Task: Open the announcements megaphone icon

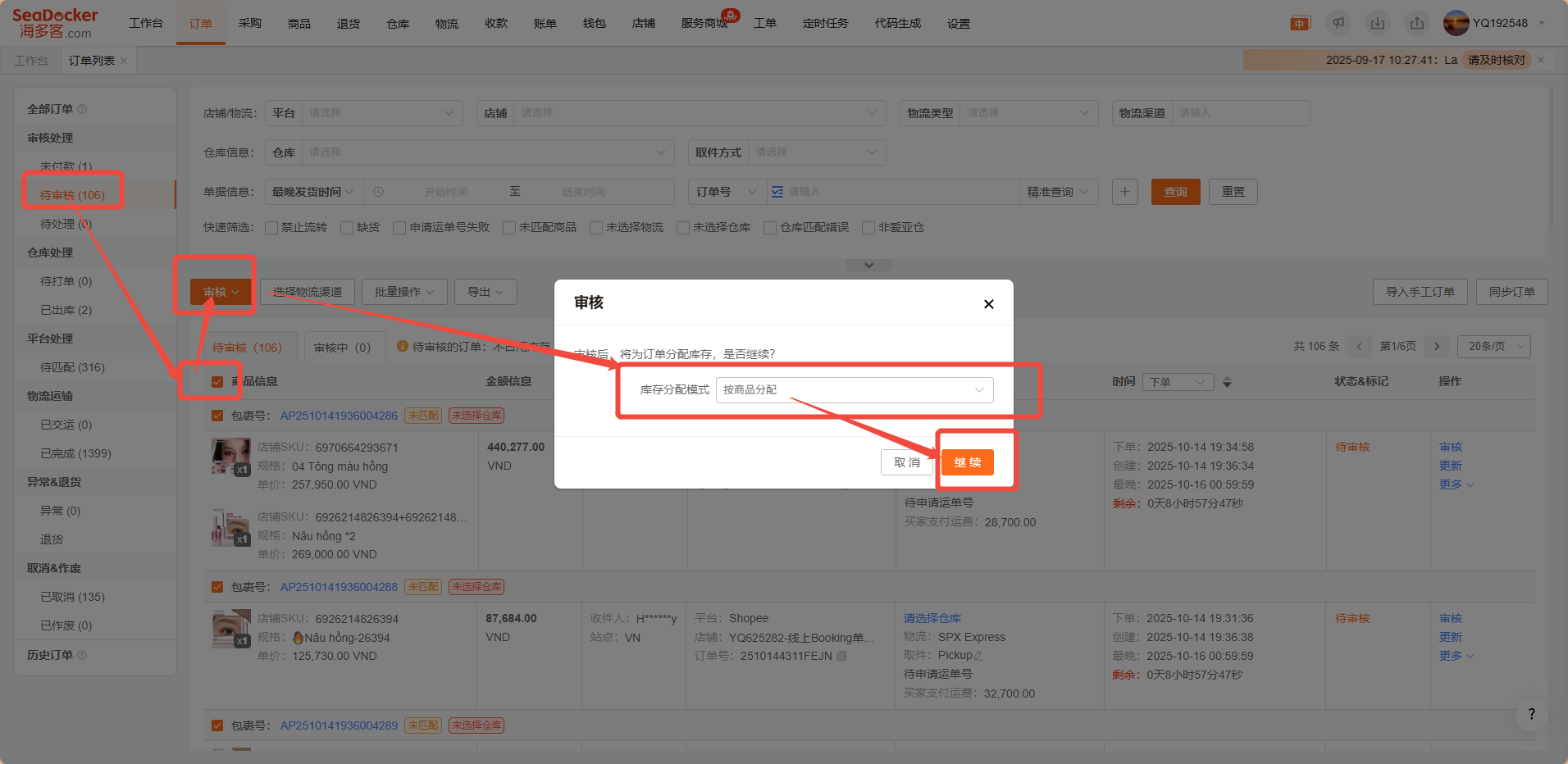Action: pos(1338,24)
